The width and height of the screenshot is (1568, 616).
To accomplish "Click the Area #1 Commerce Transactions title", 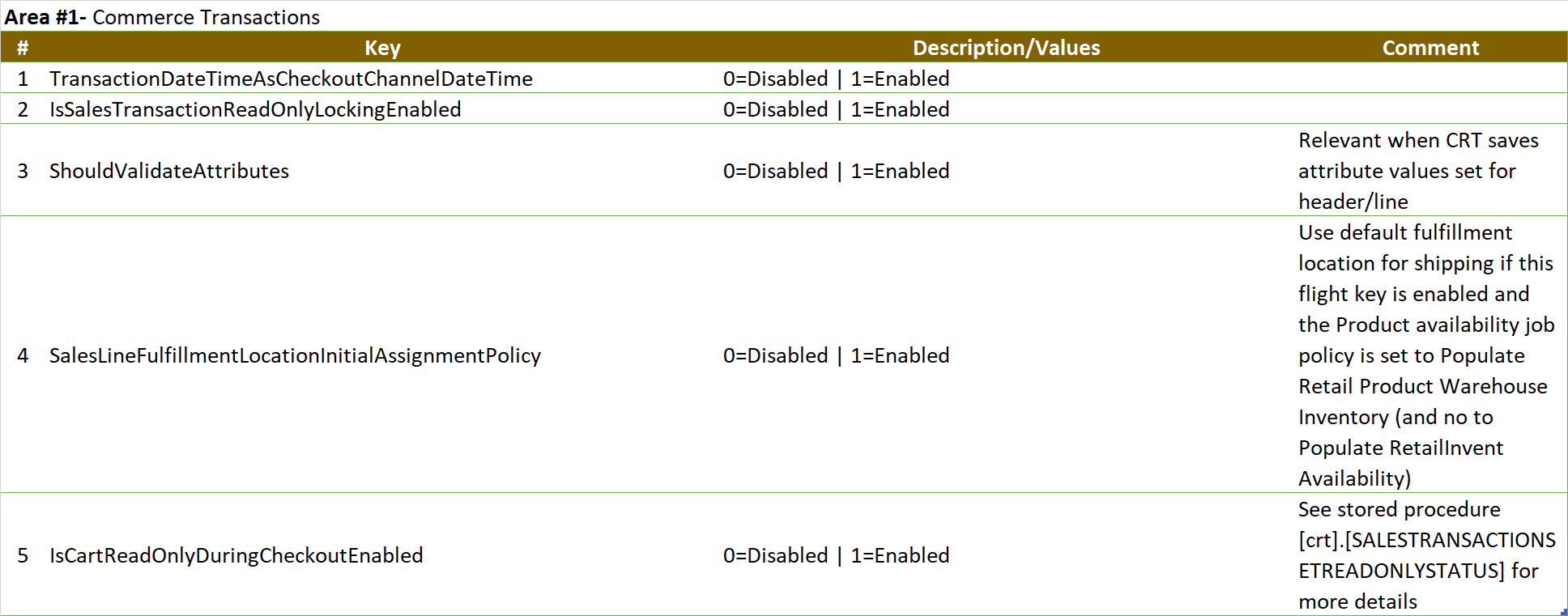I will click(x=162, y=17).
